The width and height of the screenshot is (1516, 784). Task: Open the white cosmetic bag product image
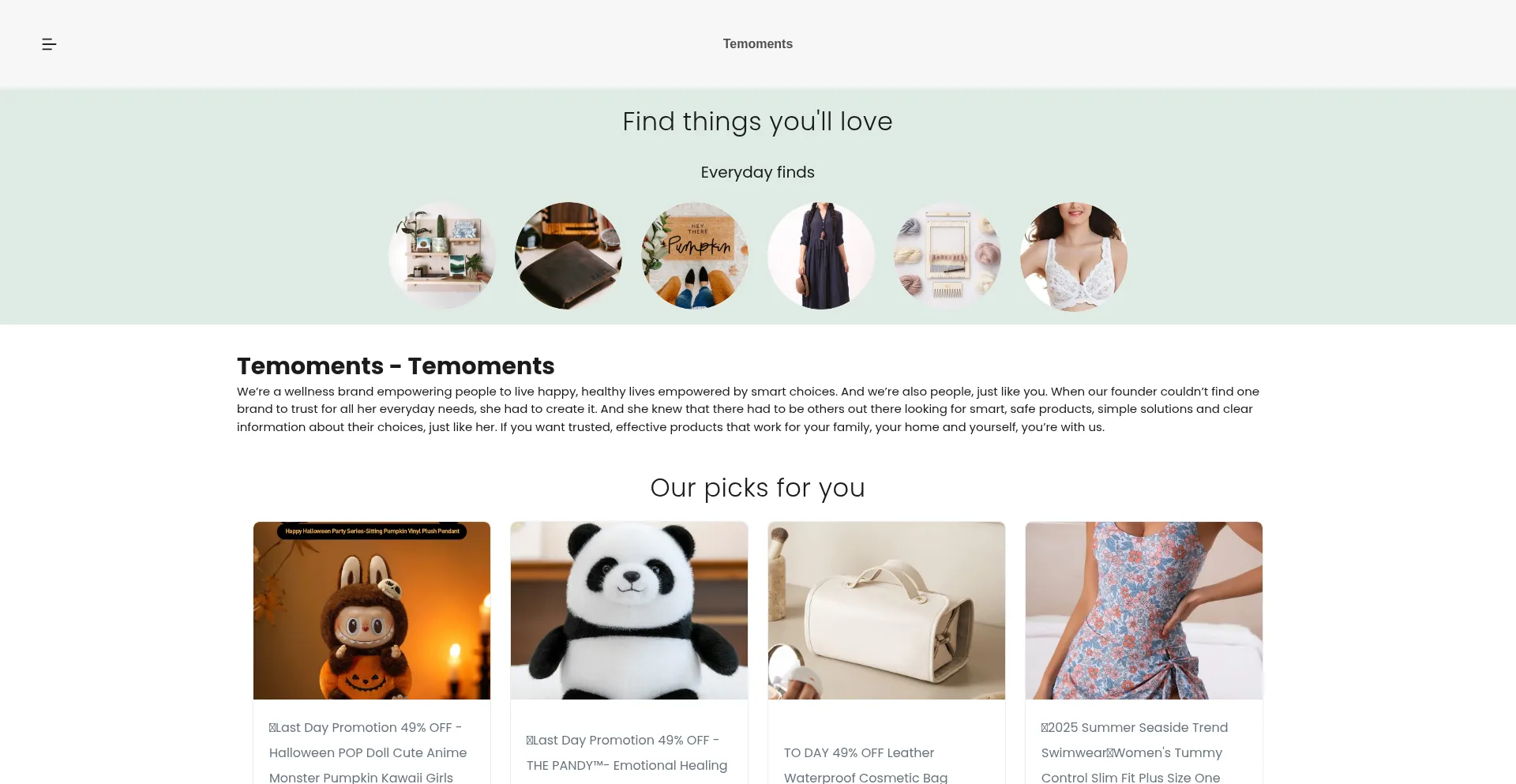point(887,610)
